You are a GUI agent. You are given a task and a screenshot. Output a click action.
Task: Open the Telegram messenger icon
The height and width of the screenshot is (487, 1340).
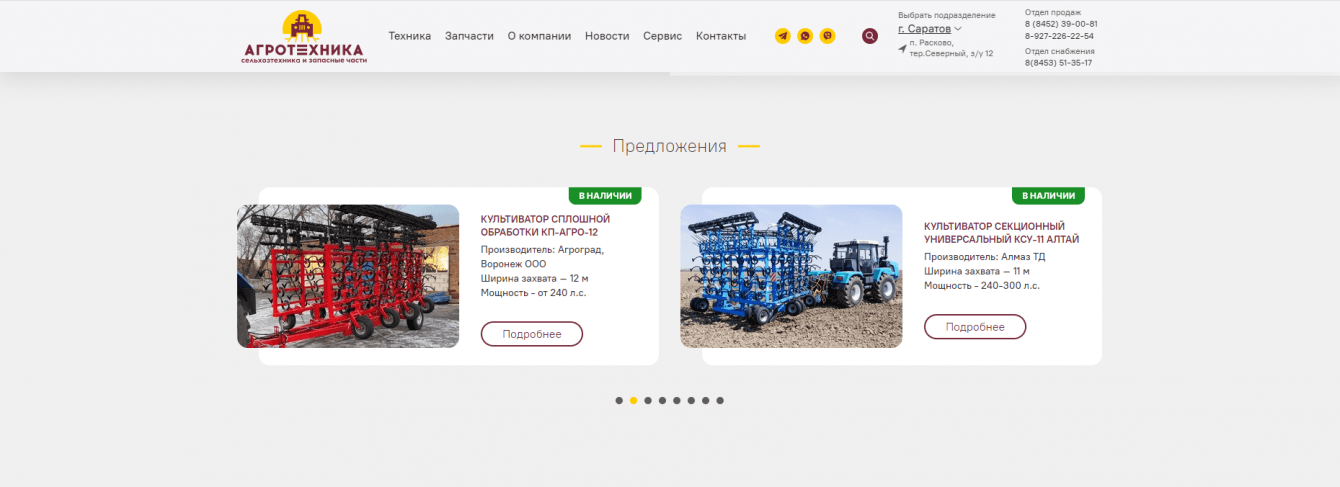[x=782, y=36]
